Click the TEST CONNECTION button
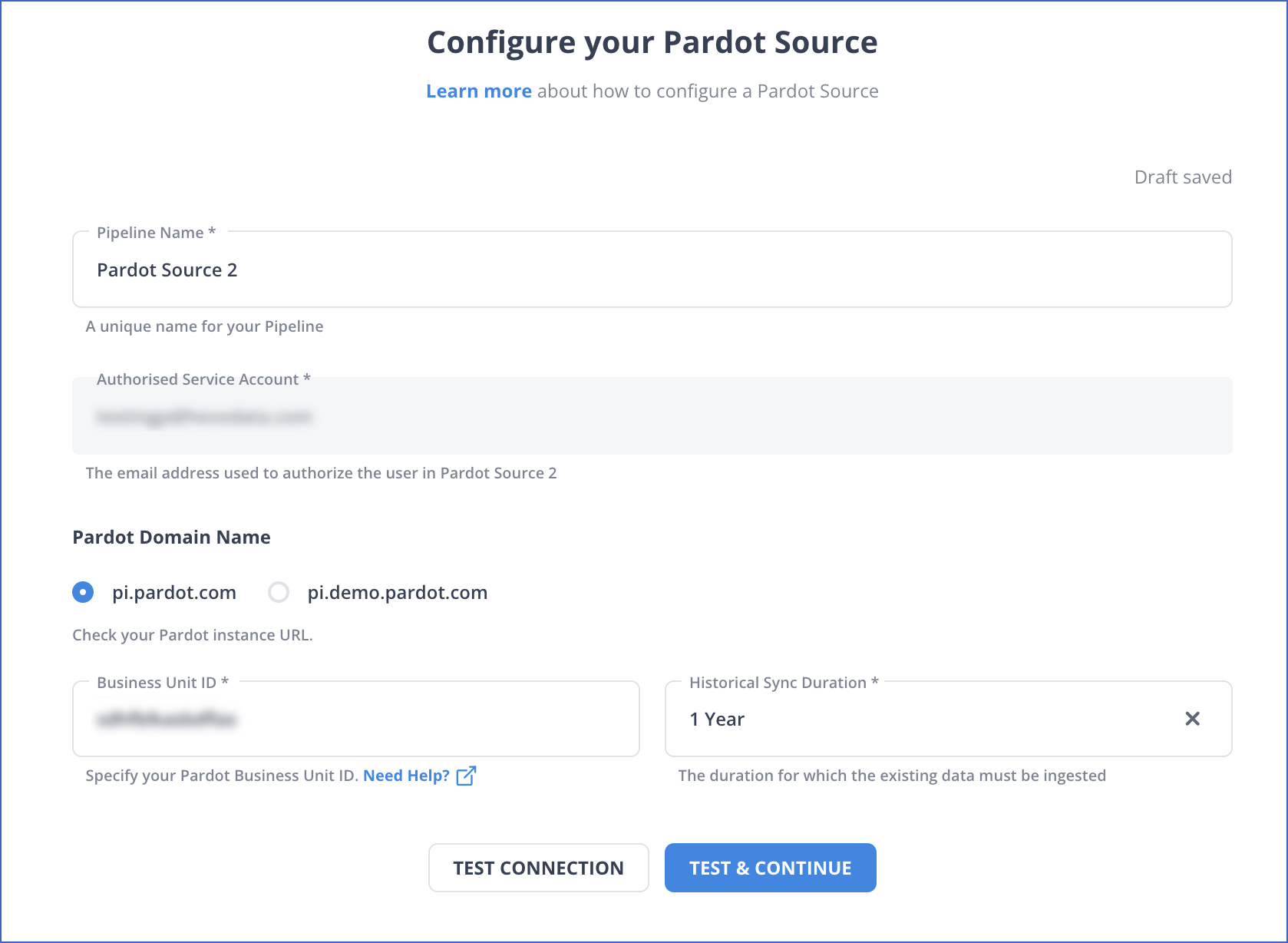The height and width of the screenshot is (943, 1288). tap(538, 868)
